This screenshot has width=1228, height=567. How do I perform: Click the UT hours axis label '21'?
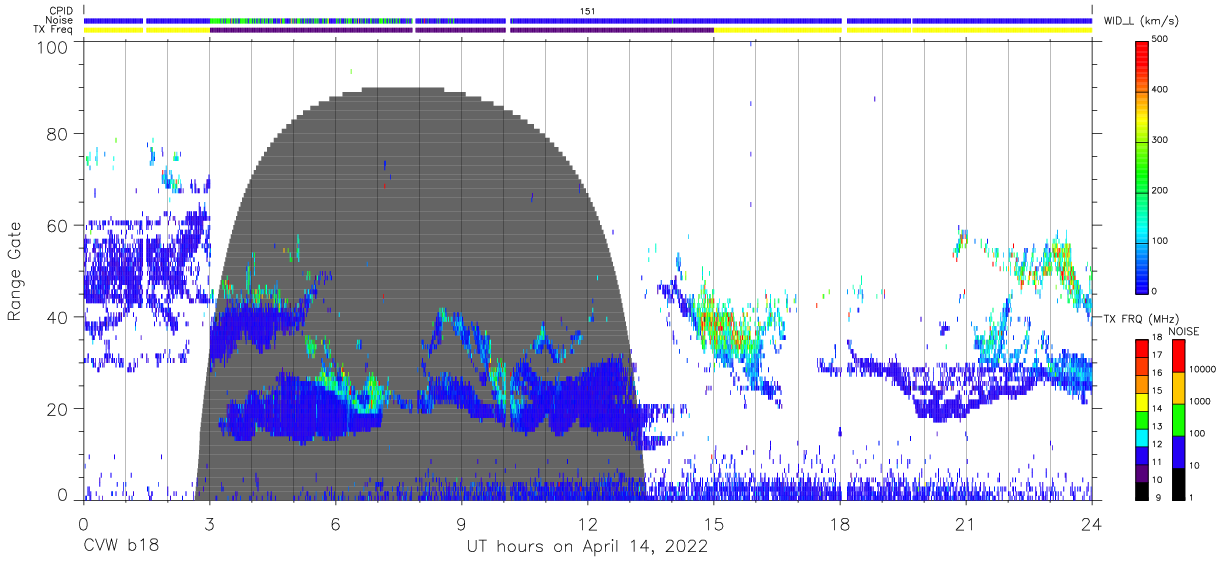point(966,524)
